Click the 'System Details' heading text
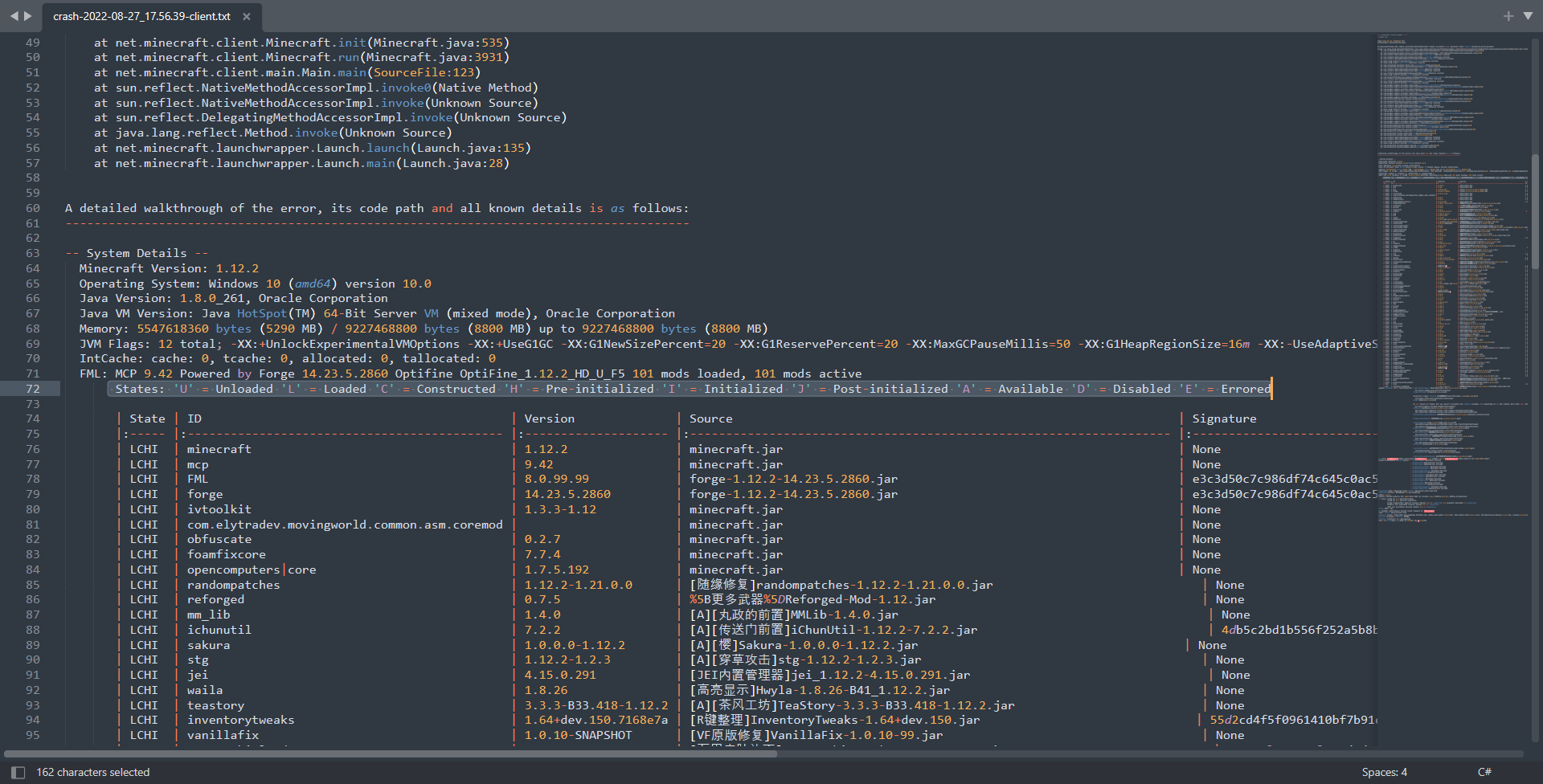Image resolution: width=1543 pixels, height=784 pixels. 137,253
